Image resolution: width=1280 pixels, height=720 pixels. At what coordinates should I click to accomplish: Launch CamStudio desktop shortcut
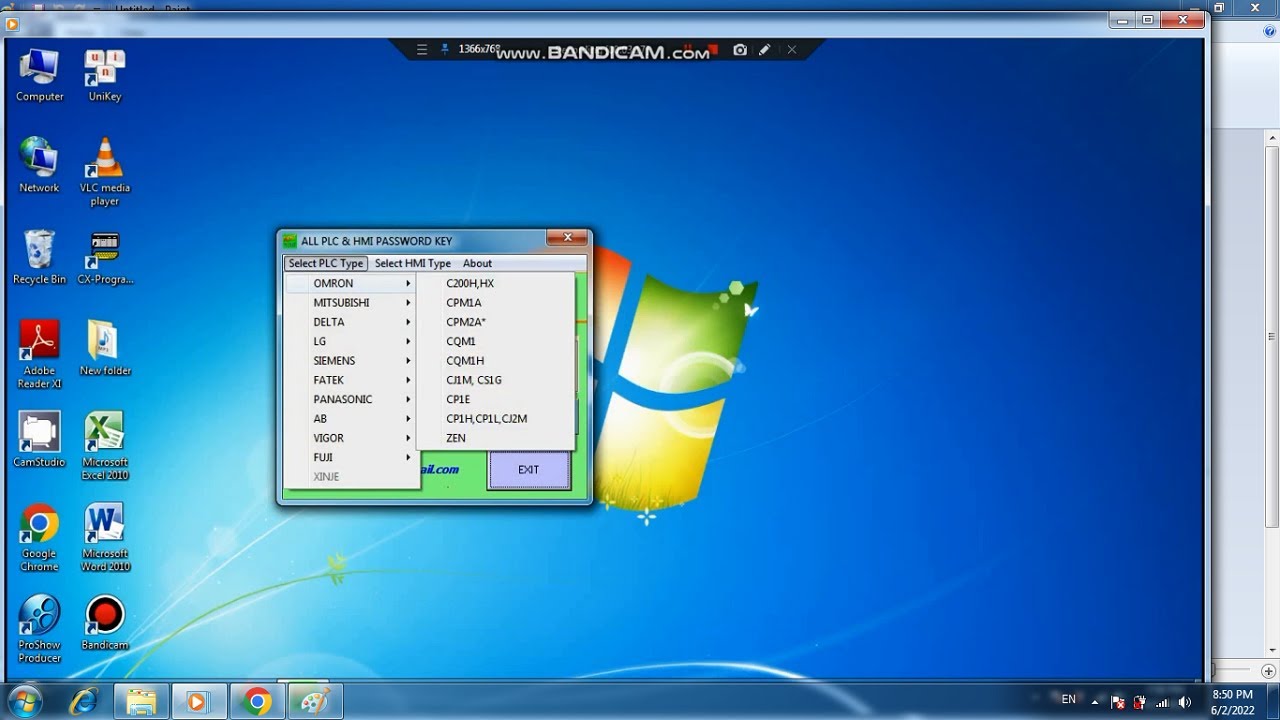39,440
